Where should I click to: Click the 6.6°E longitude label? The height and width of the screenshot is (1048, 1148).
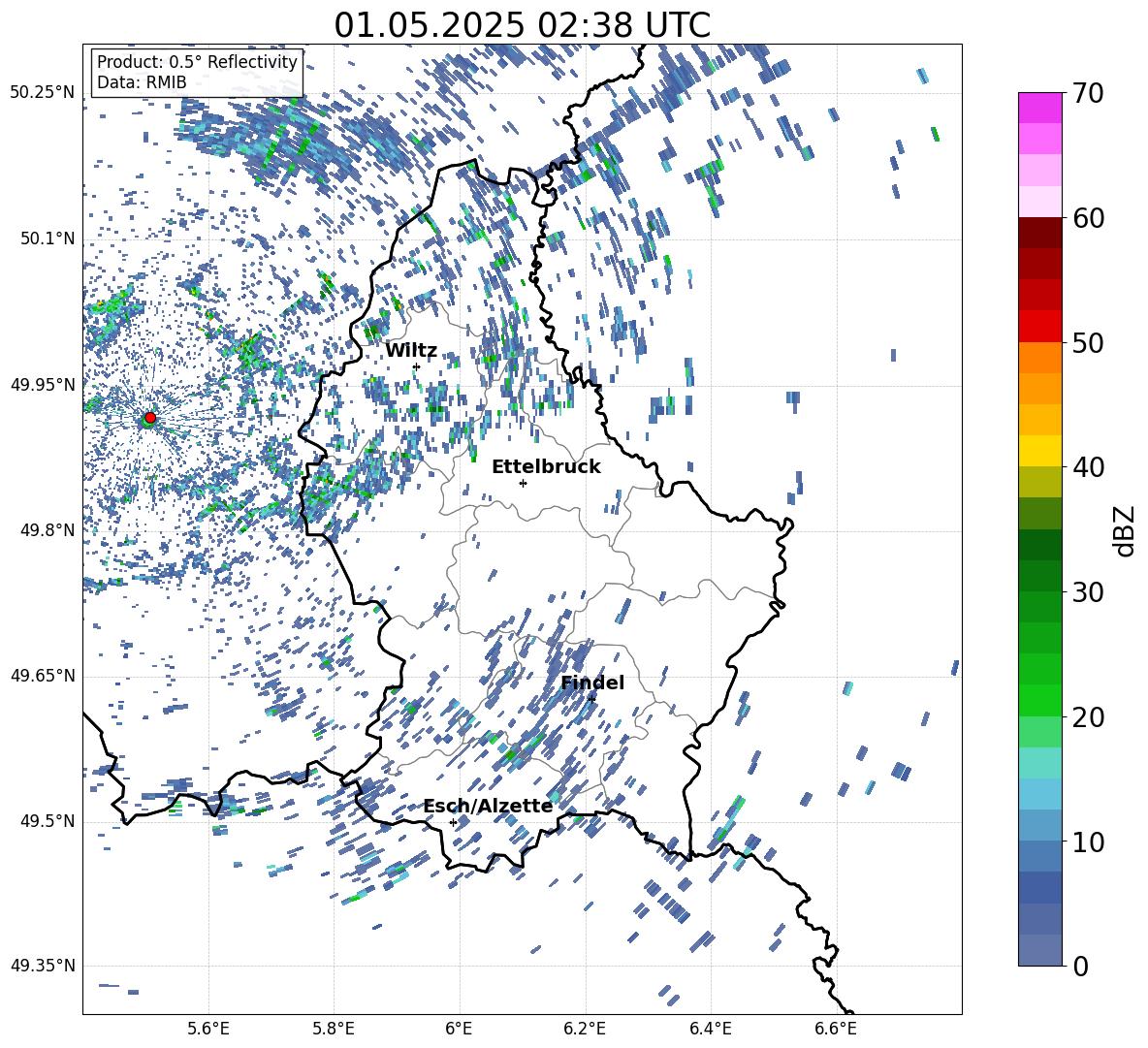pos(836,1029)
